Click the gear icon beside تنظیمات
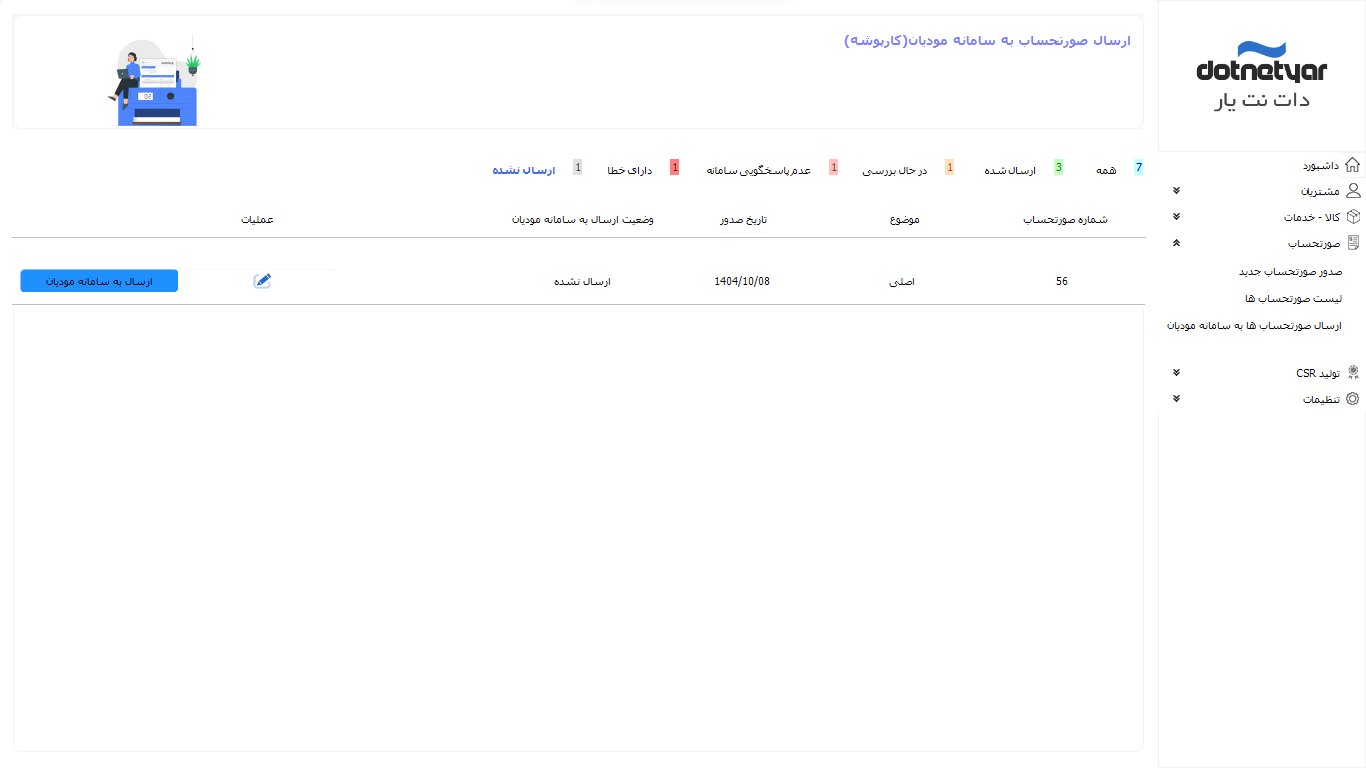The height and width of the screenshot is (768, 1366). pos(1352,399)
